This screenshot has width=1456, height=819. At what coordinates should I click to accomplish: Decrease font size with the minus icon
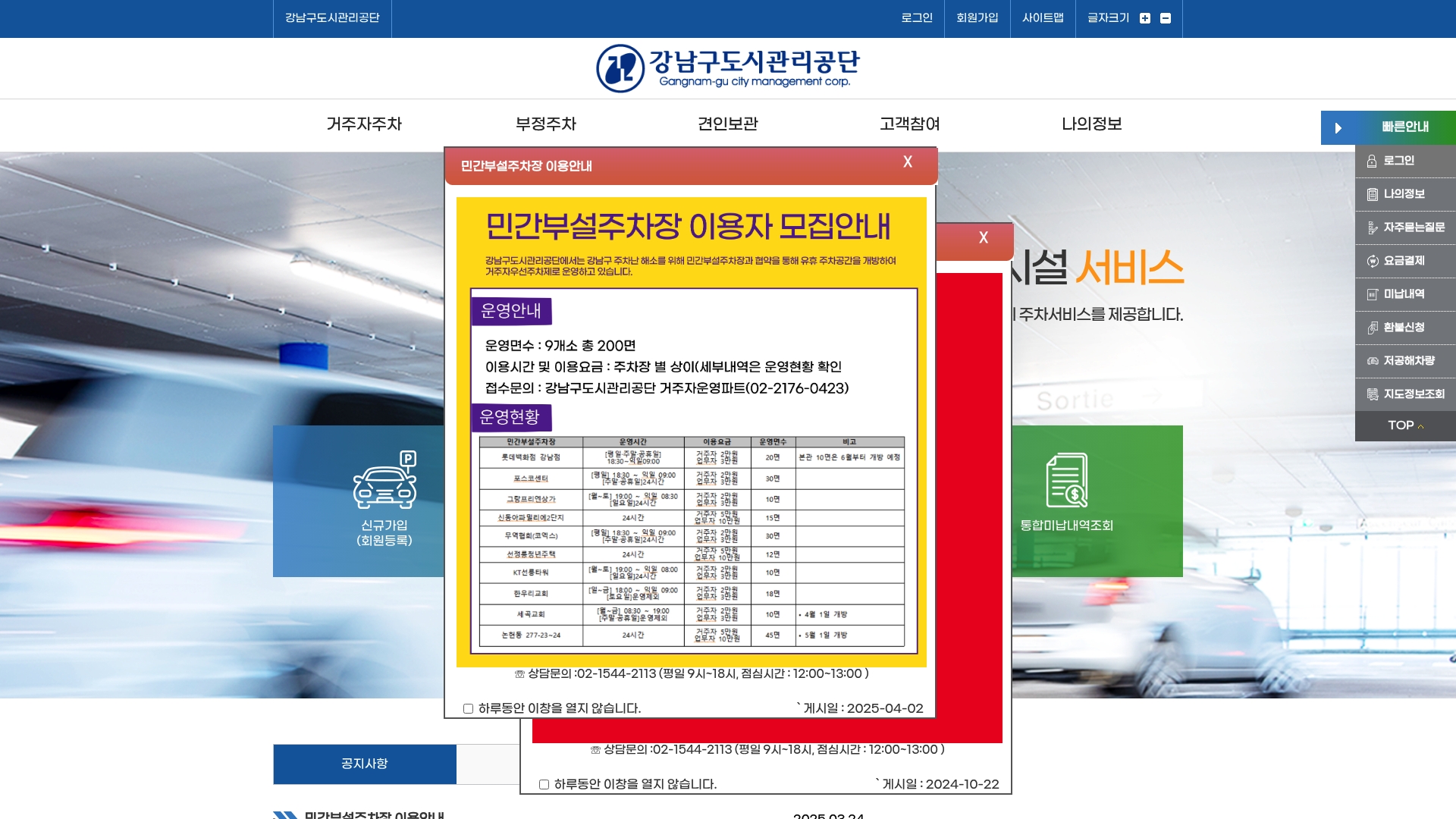(x=1166, y=18)
